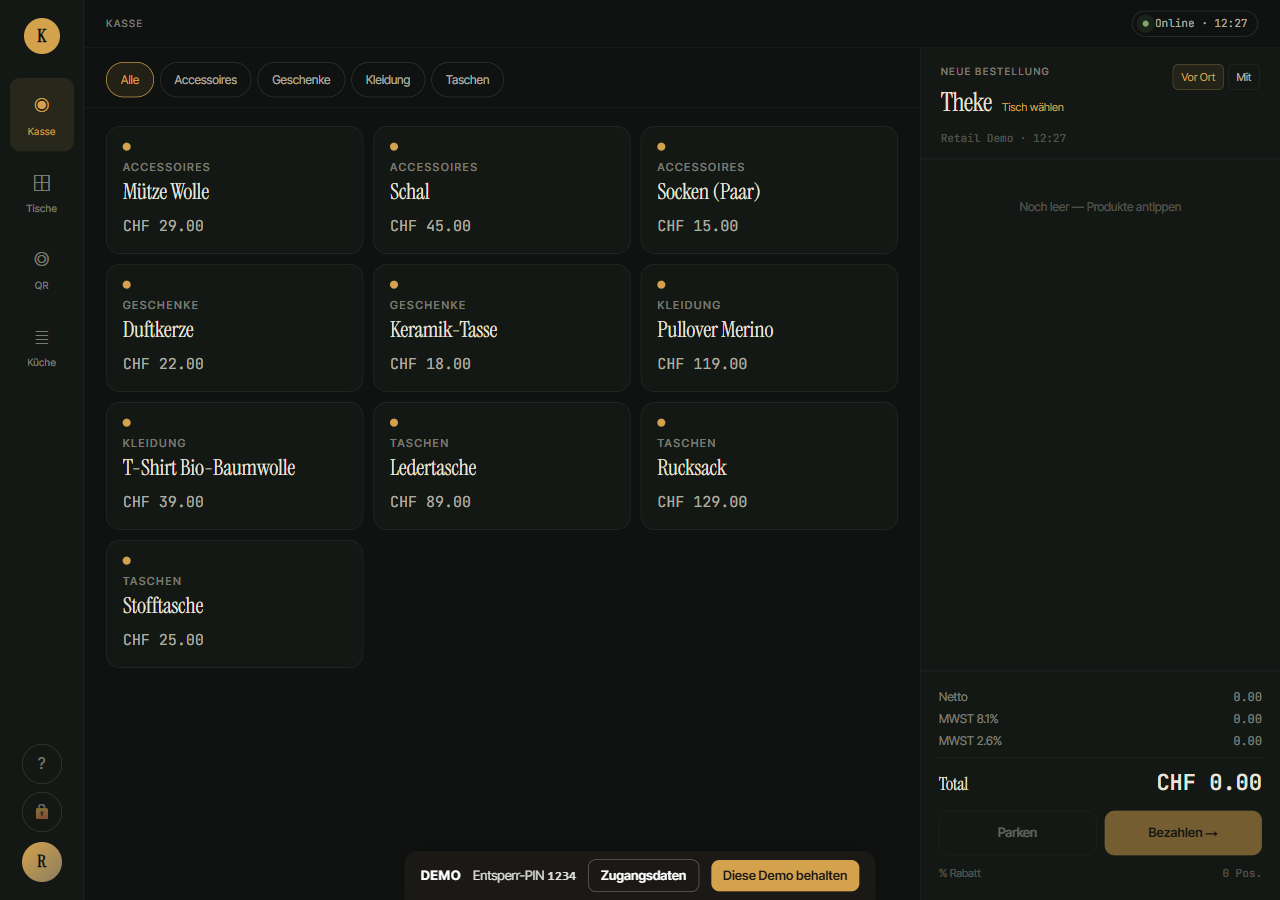
Task: Park the order with Parken
Action: pyautogui.click(x=1017, y=832)
